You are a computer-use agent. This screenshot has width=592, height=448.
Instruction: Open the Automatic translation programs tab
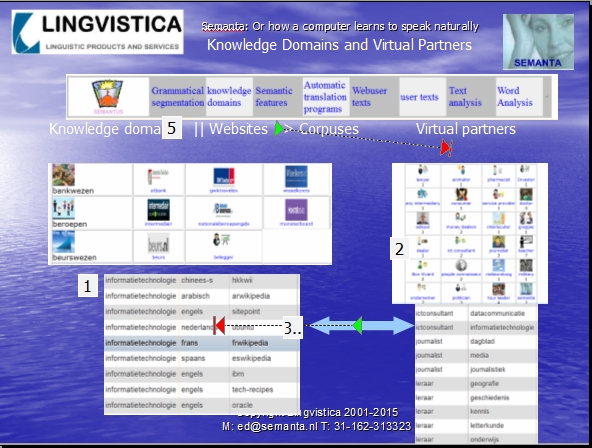coord(325,97)
